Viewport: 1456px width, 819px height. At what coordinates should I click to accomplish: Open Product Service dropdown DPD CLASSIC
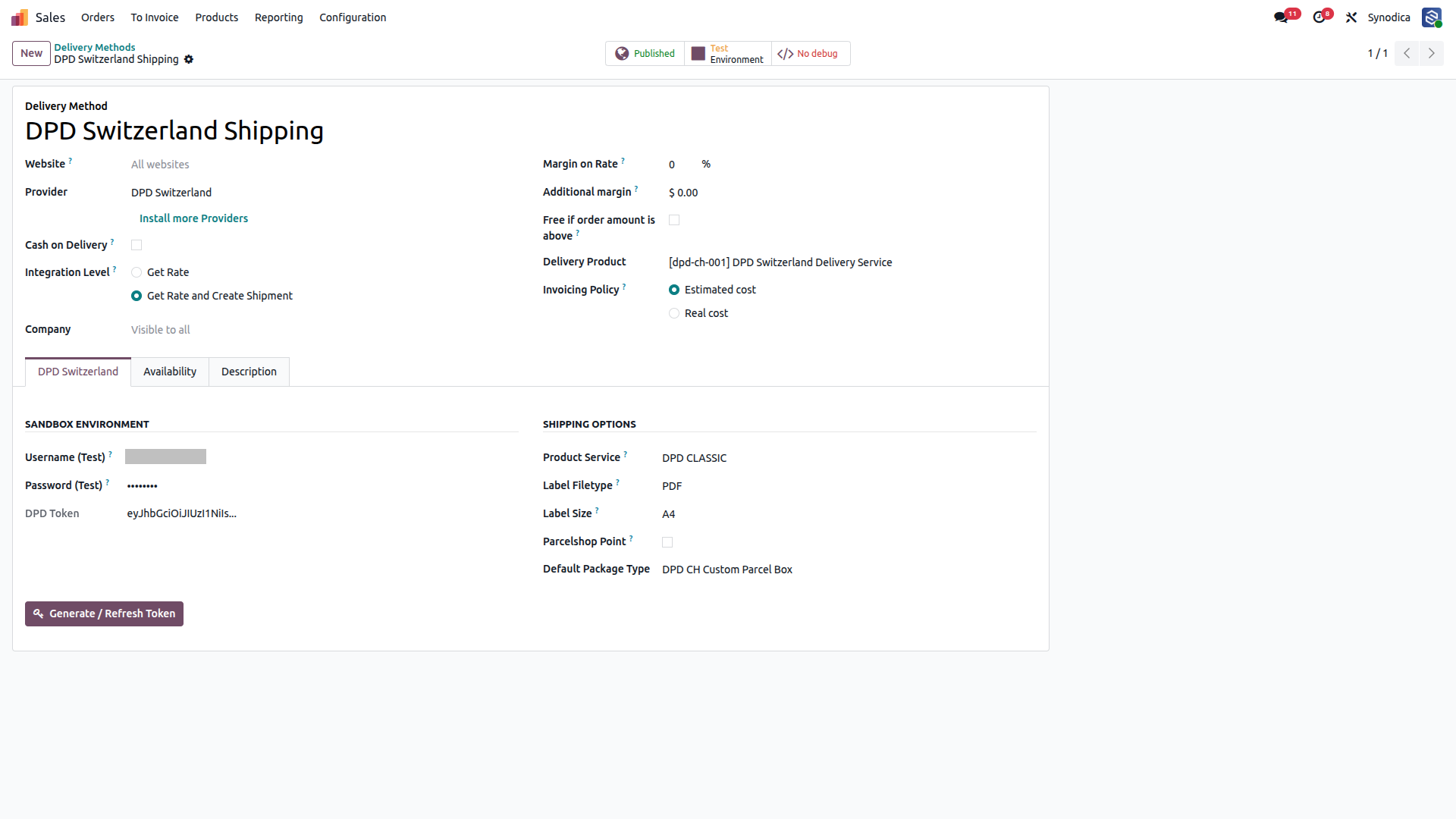[849, 458]
